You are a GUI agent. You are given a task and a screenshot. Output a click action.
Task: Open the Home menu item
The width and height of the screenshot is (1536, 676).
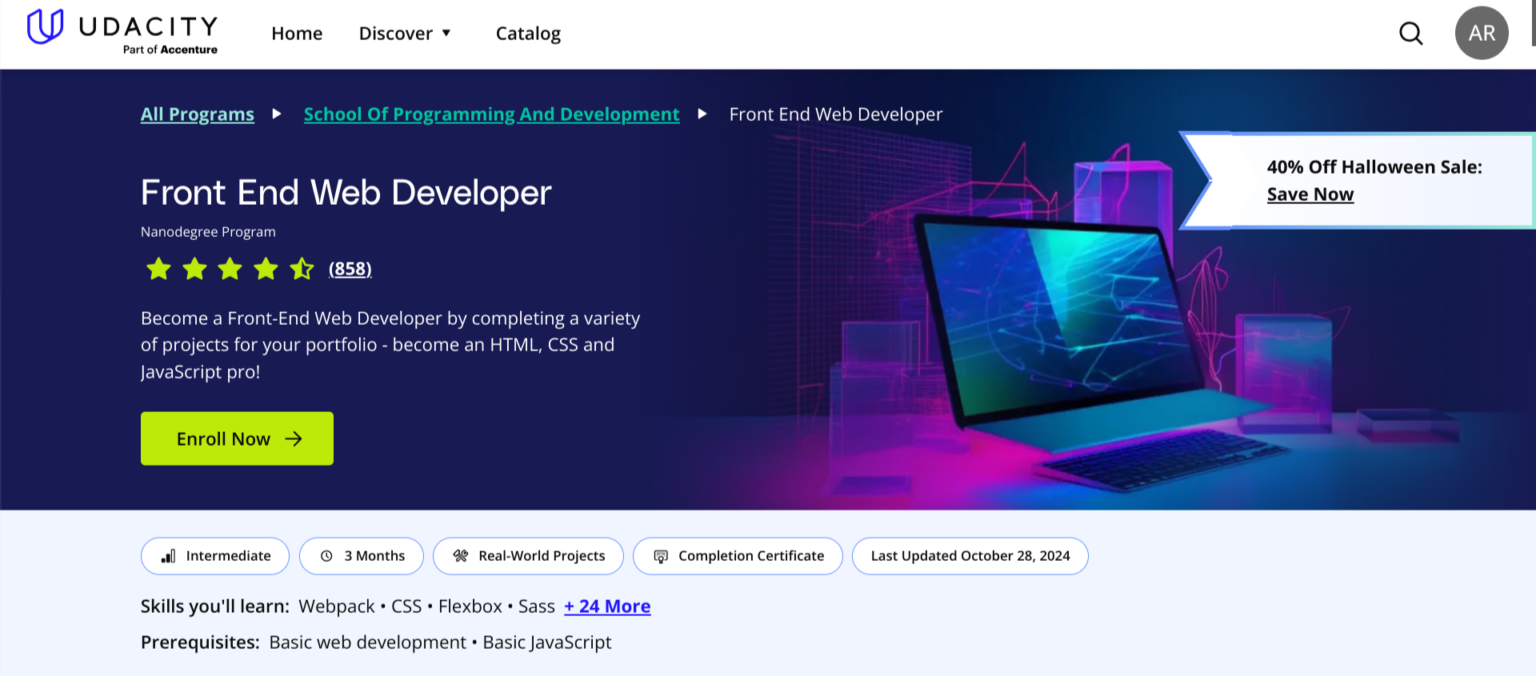tap(296, 32)
